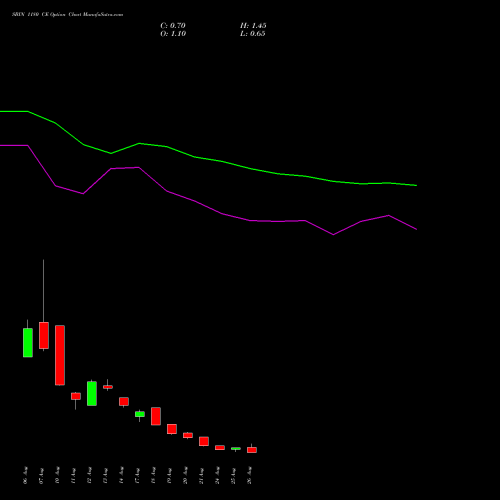Select the 07 Aug date label

point(41,475)
